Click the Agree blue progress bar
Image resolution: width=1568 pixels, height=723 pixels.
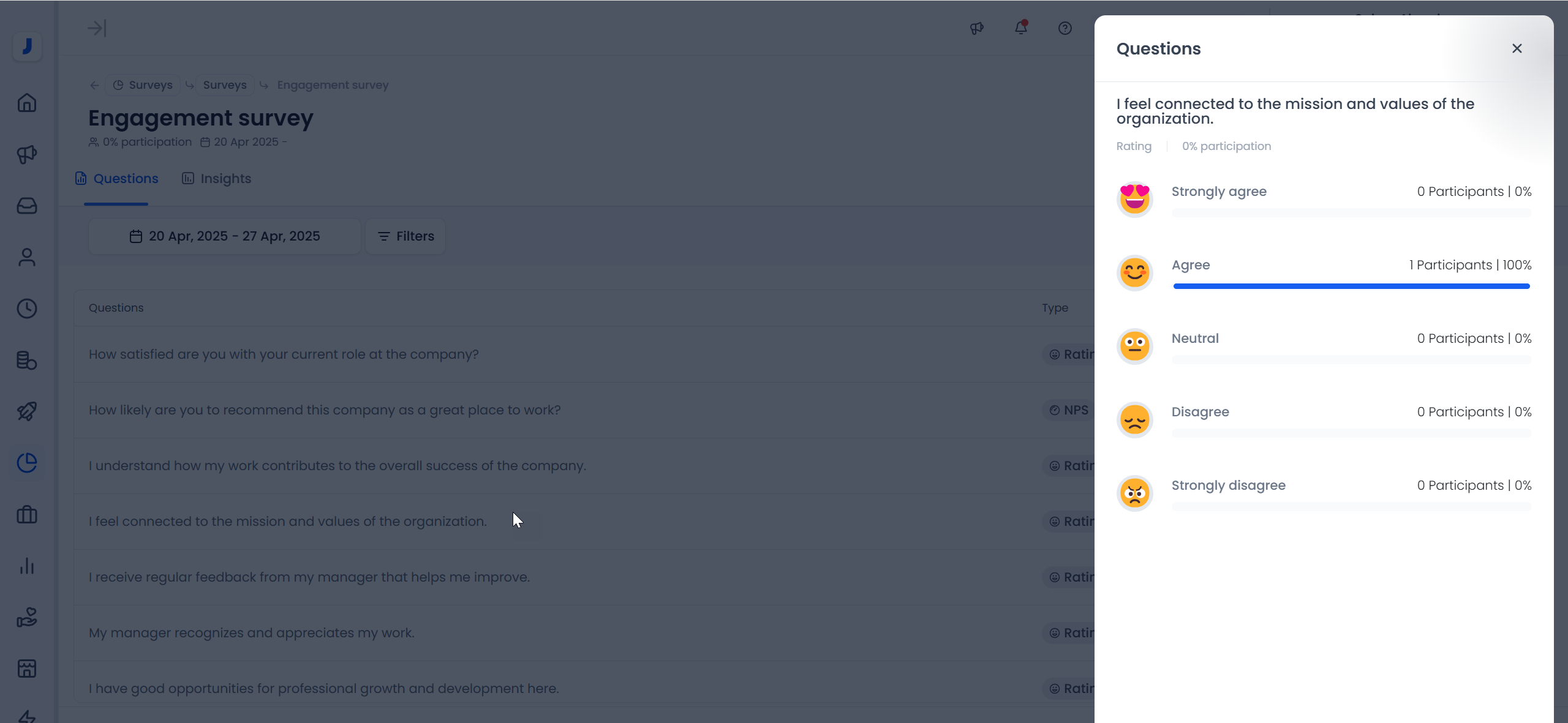pos(1351,286)
